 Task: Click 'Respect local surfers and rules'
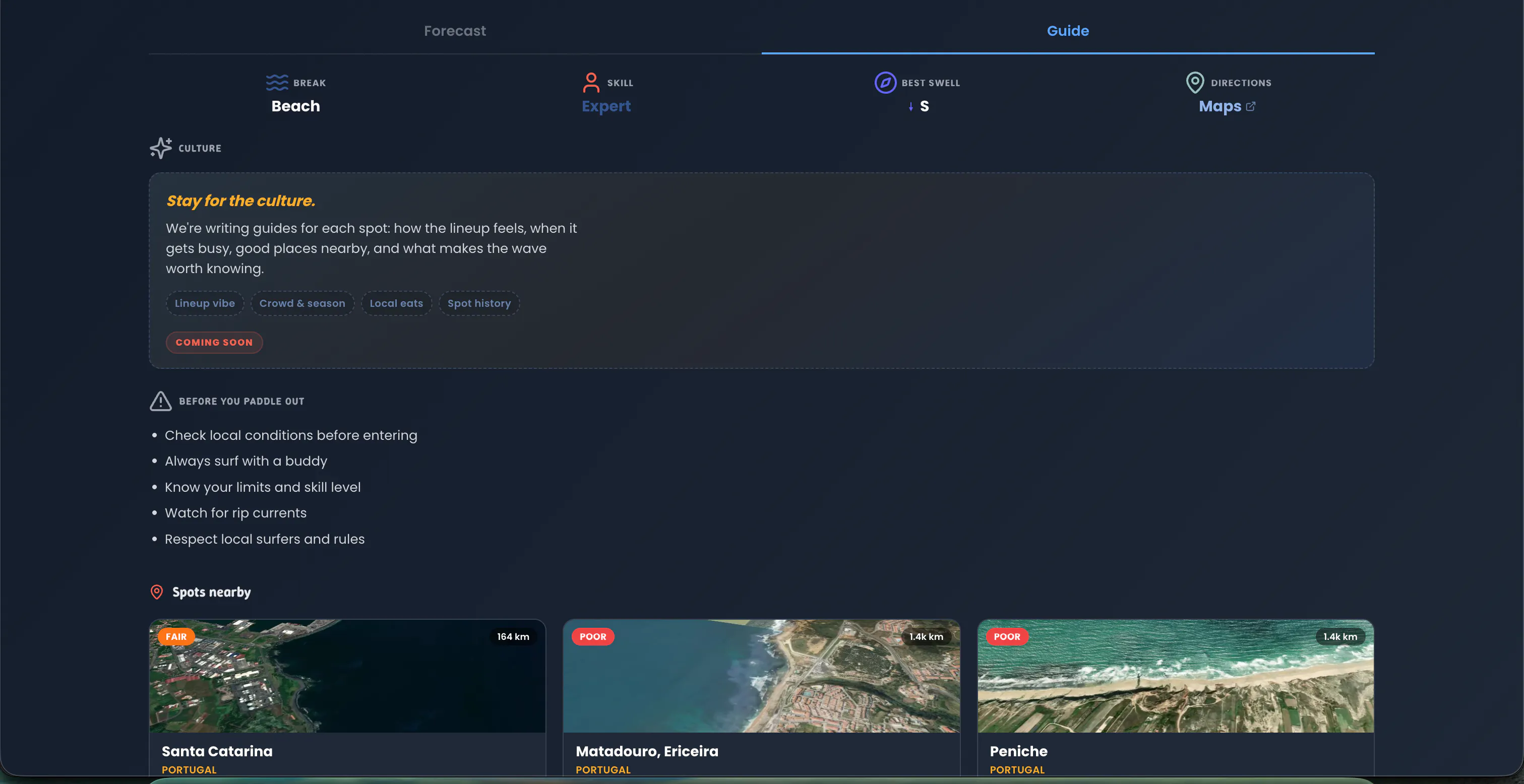click(265, 539)
